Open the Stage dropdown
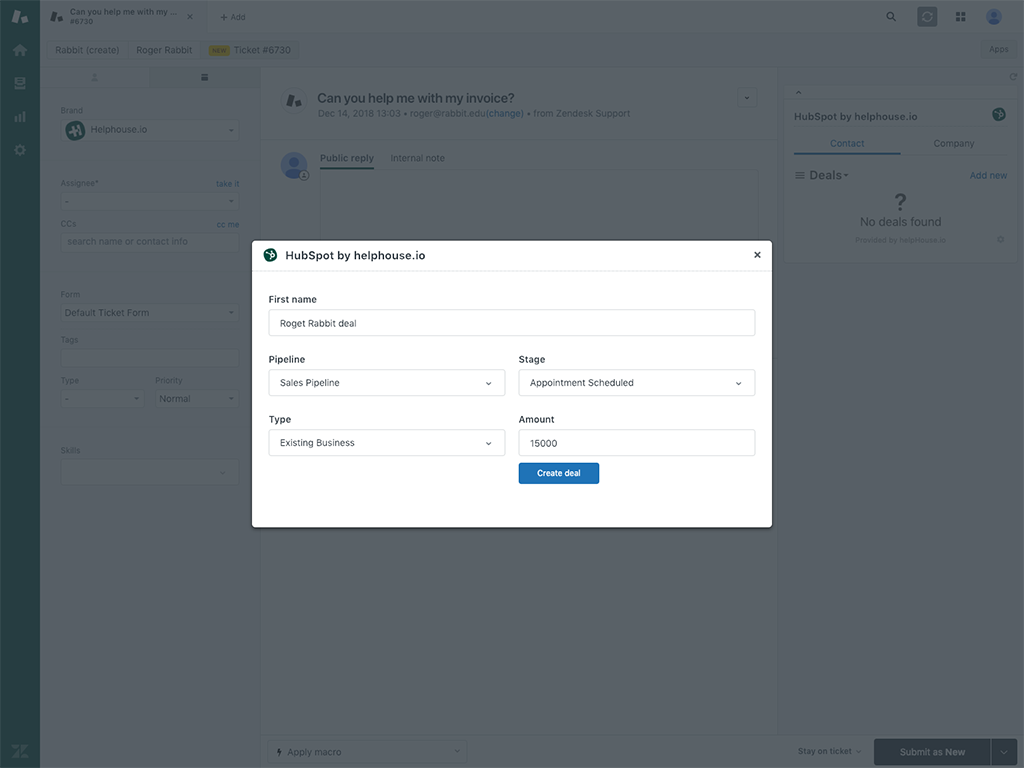This screenshot has width=1024, height=768. 636,383
